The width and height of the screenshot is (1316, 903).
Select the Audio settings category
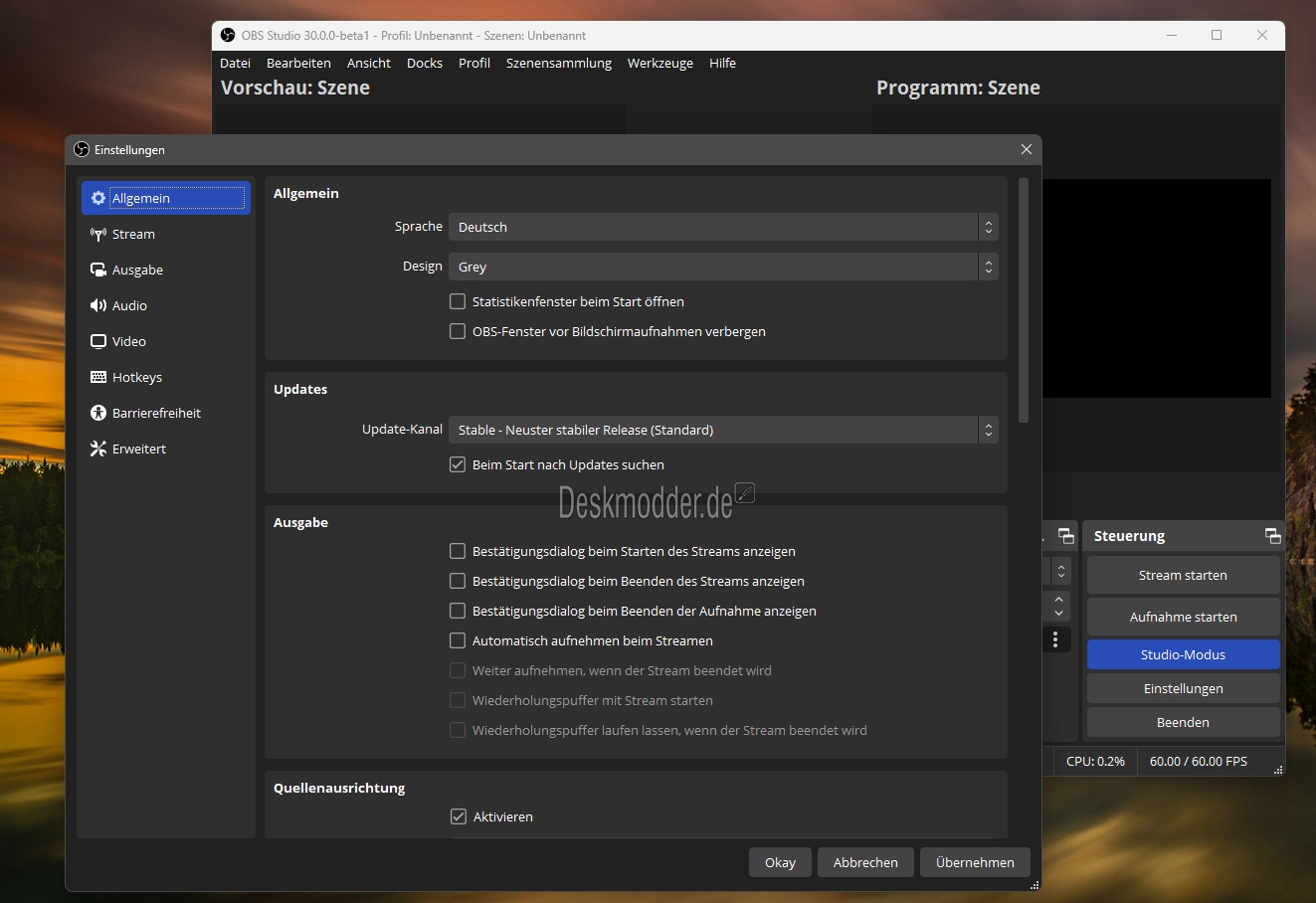click(166, 305)
